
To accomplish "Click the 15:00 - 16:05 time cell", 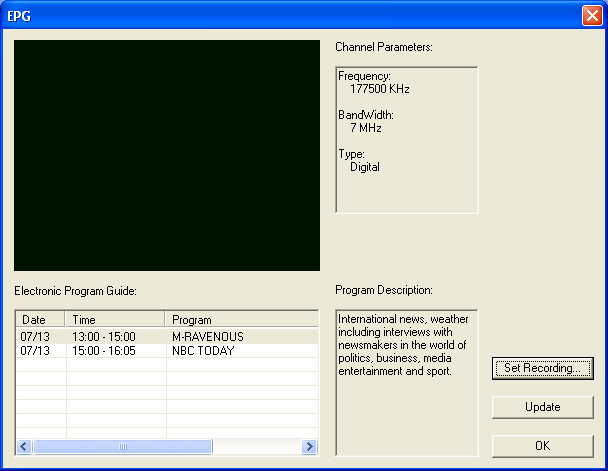I will click(104, 351).
